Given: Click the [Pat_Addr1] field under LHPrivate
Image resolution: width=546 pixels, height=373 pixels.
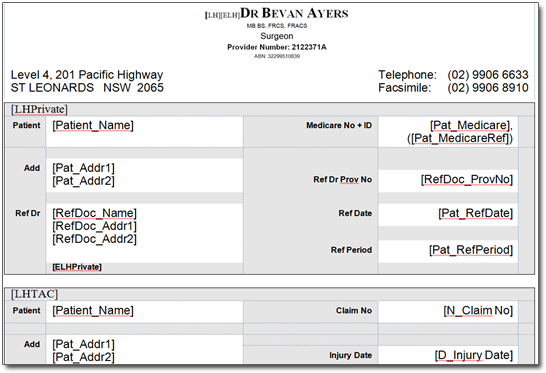Looking at the screenshot, I should click(83, 168).
